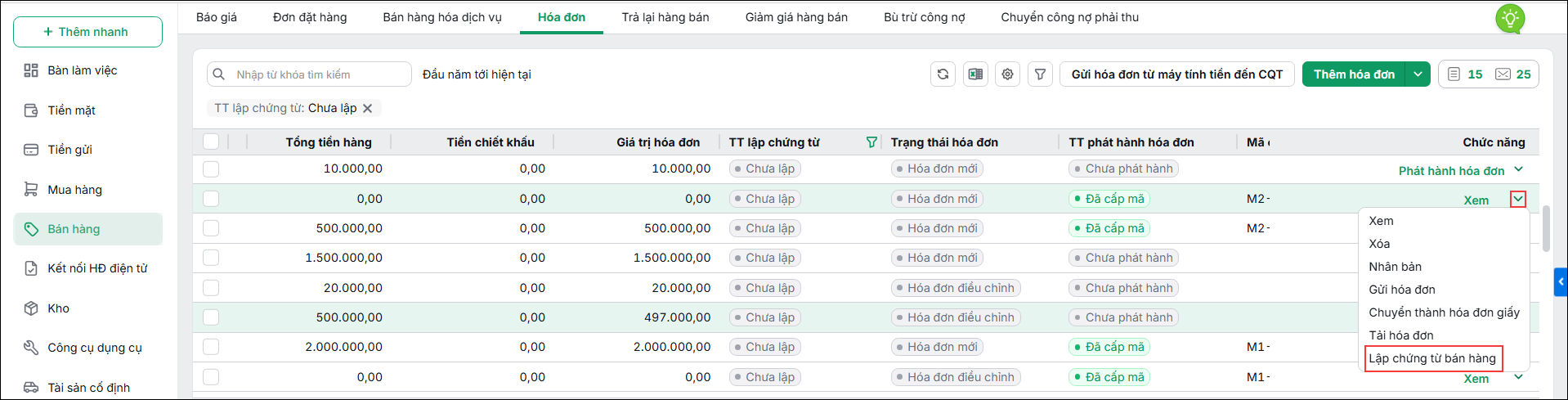This screenshot has width=1568, height=400.
Task: Sort by Tổng tiền hàng column header
Action: (x=329, y=142)
